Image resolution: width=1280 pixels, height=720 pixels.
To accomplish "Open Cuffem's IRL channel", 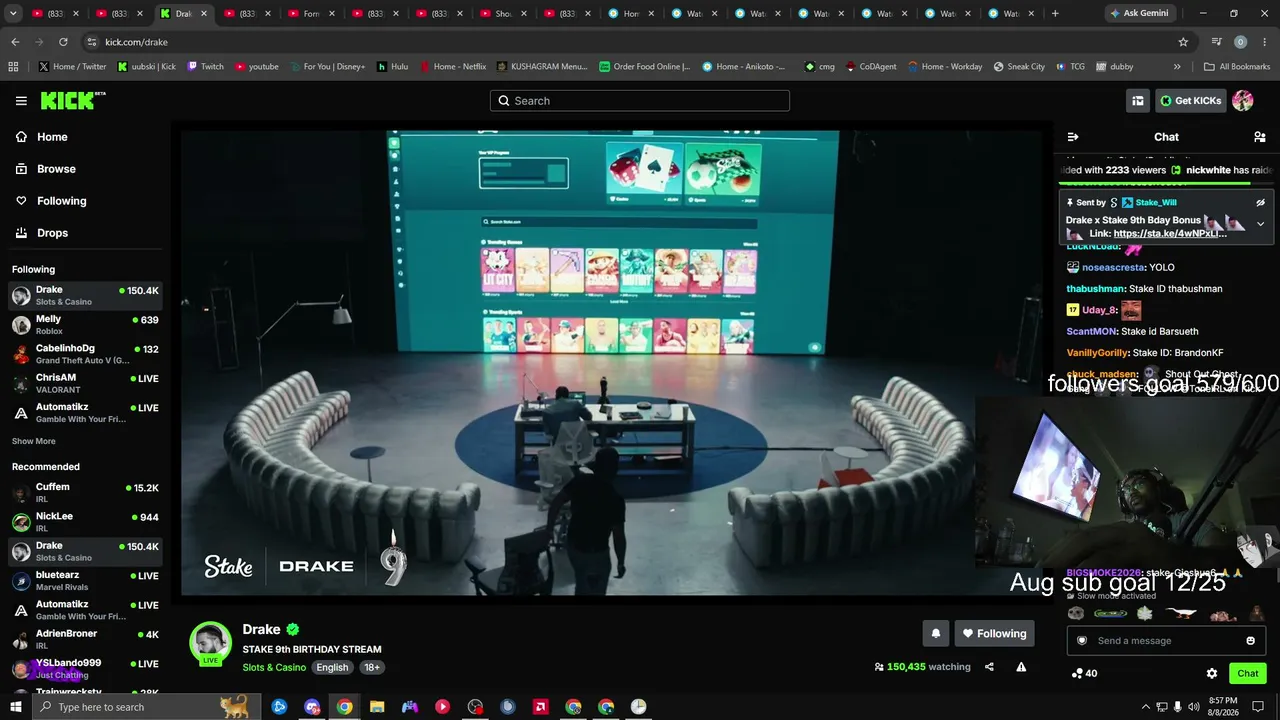I will pos(85,493).
